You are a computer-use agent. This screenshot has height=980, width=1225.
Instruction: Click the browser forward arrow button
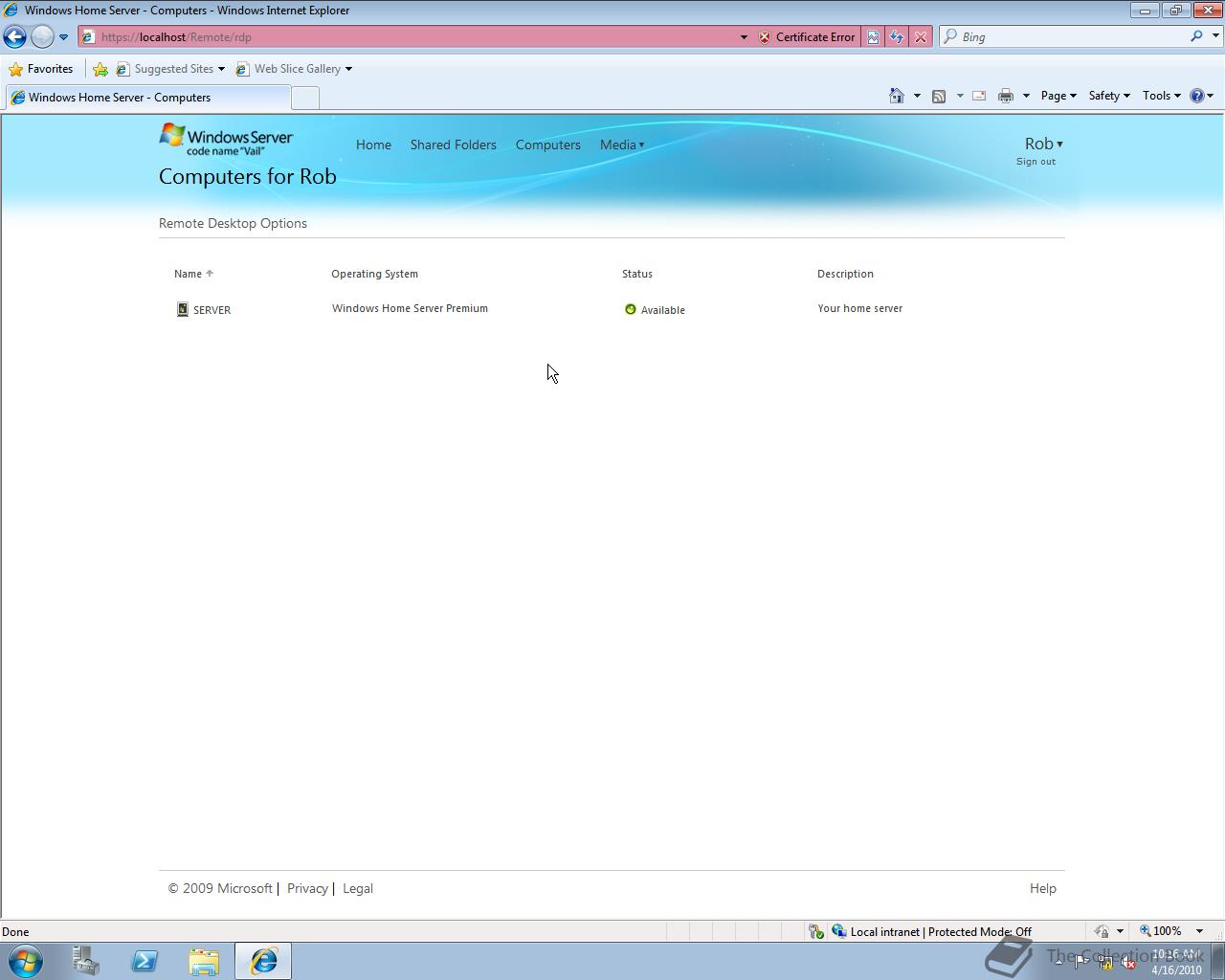pos(42,36)
